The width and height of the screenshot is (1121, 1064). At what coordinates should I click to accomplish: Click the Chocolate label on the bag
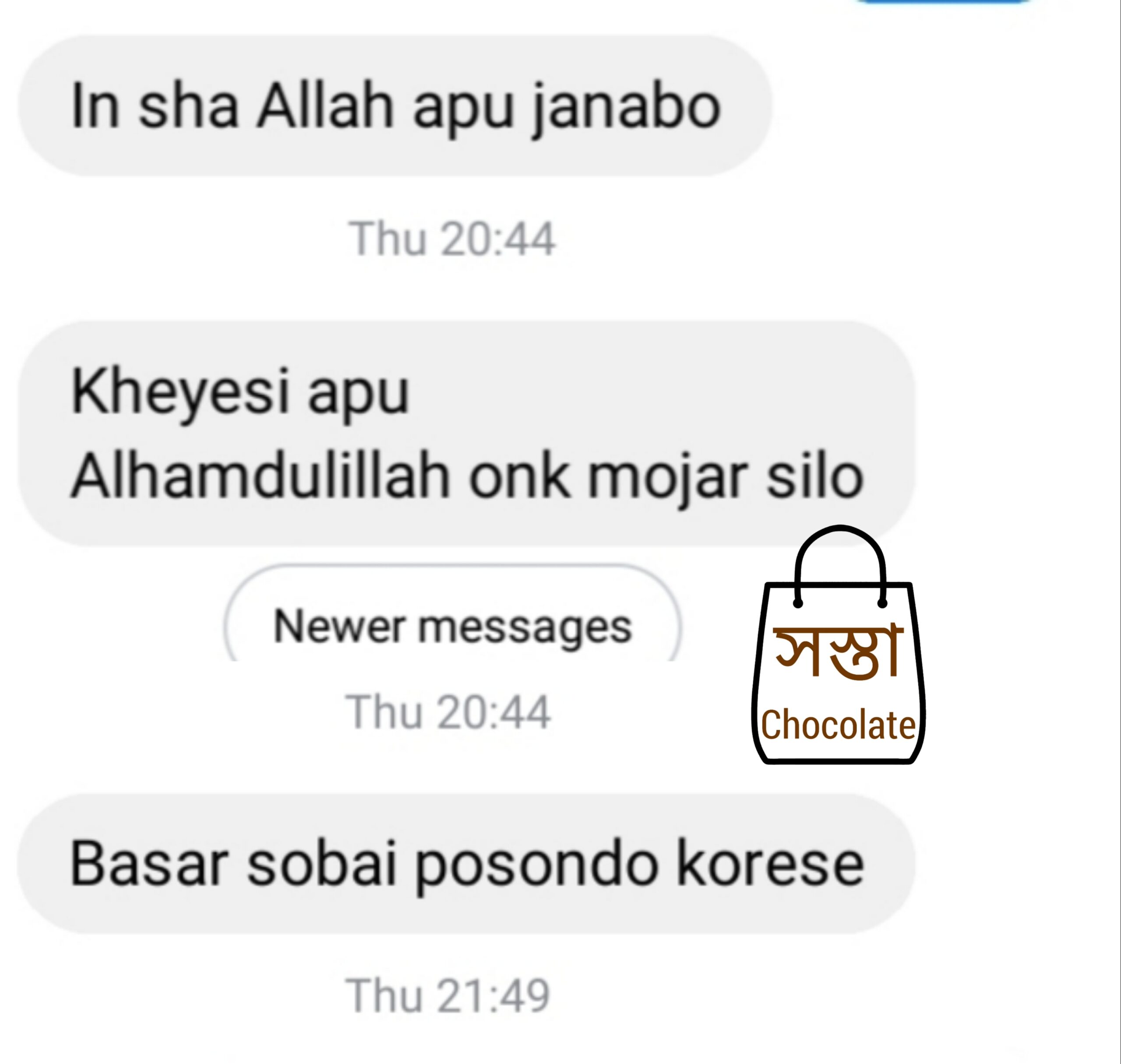[x=838, y=726]
